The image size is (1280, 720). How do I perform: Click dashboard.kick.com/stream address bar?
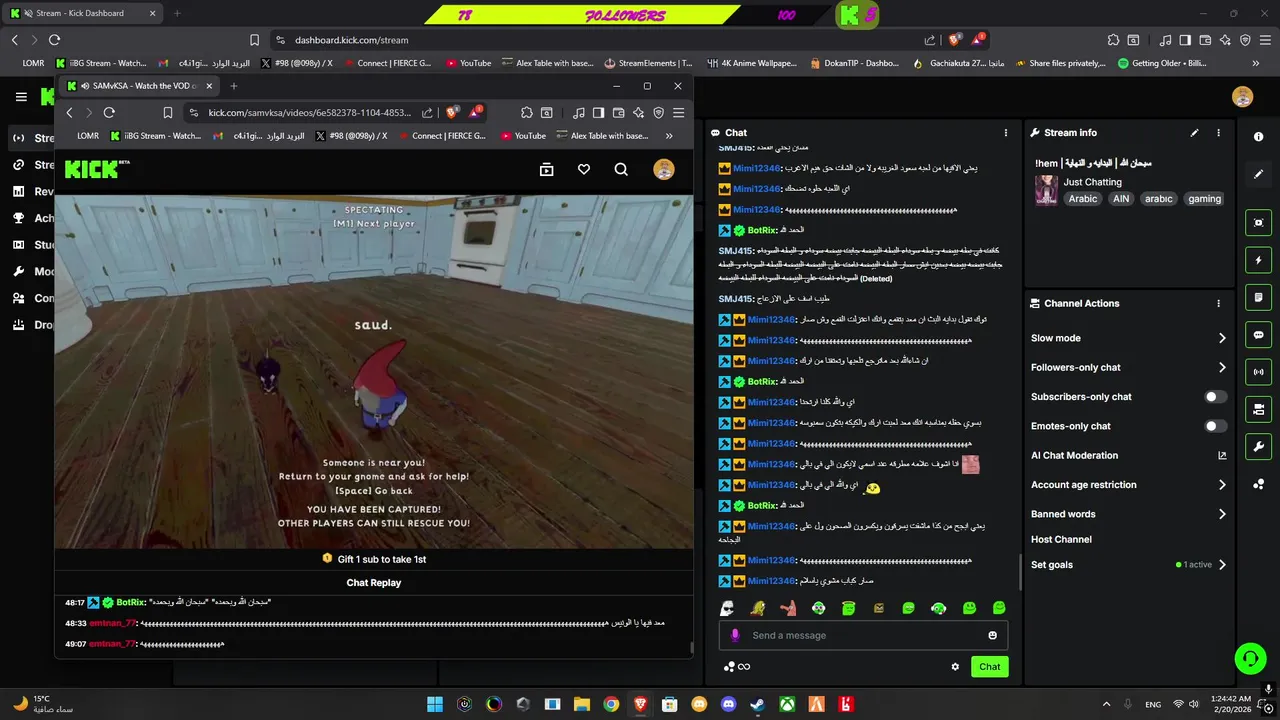[x=351, y=40]
